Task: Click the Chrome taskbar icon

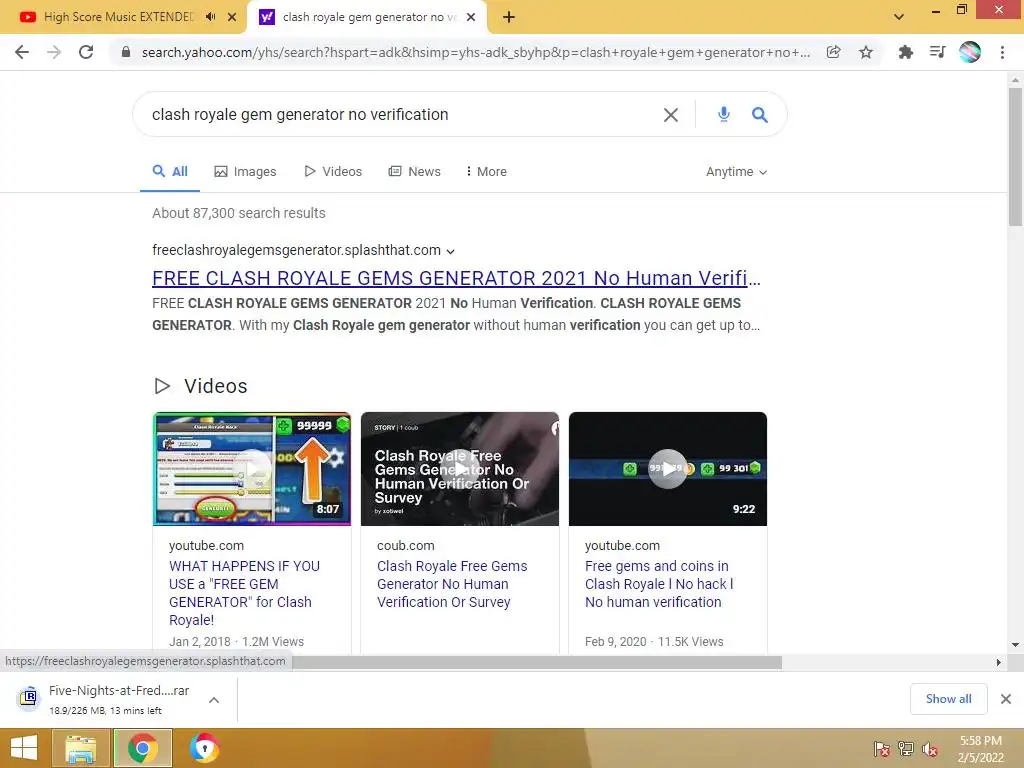Action: [x=143, y=748]
